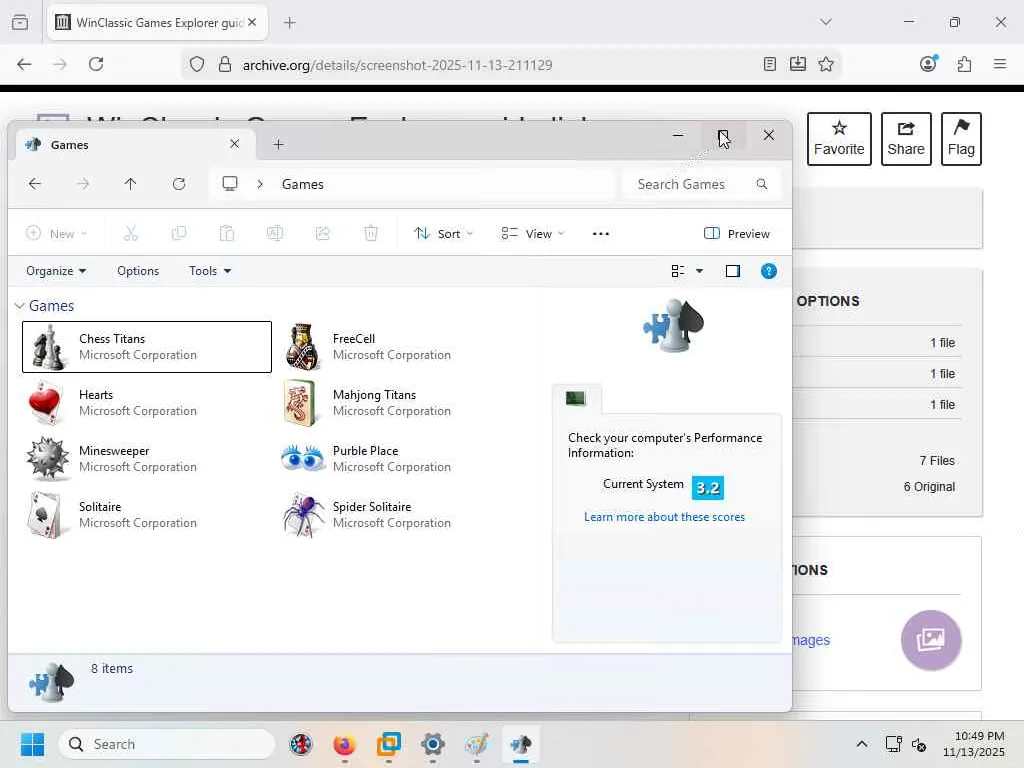Open Purble Place game icon
1024x768 pixels.
(302, 458)
